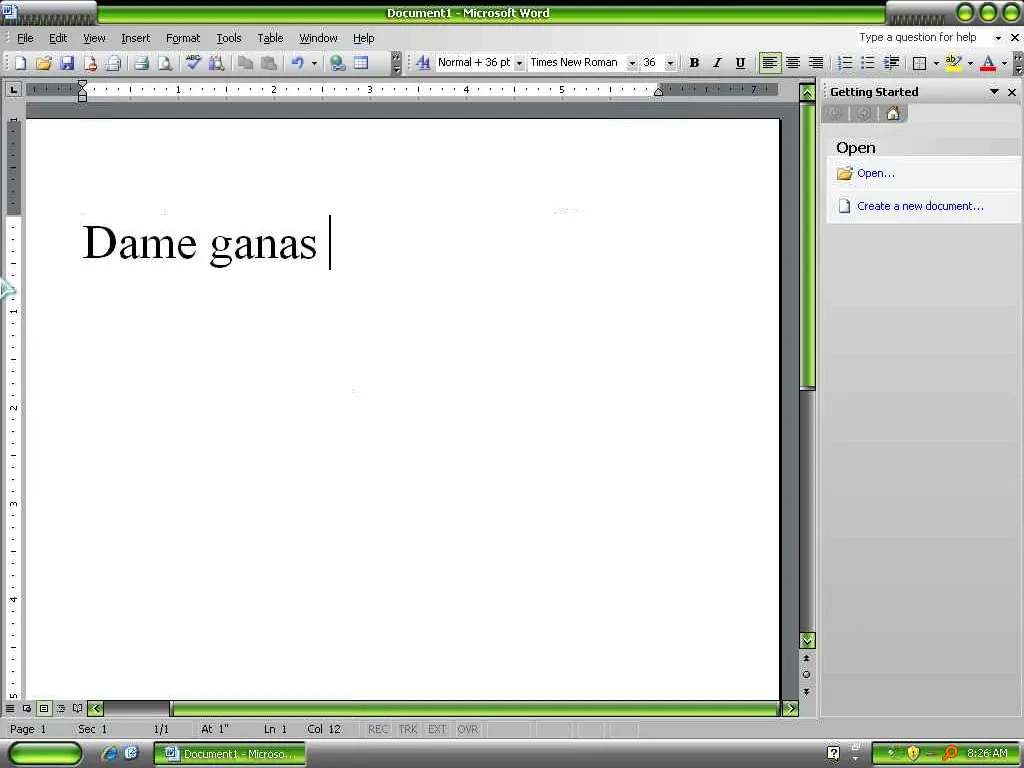Image resolution: width=1024 pixels, height=768 pixels.
Task: Print the document using the printer icon
Action: [142, 63]
